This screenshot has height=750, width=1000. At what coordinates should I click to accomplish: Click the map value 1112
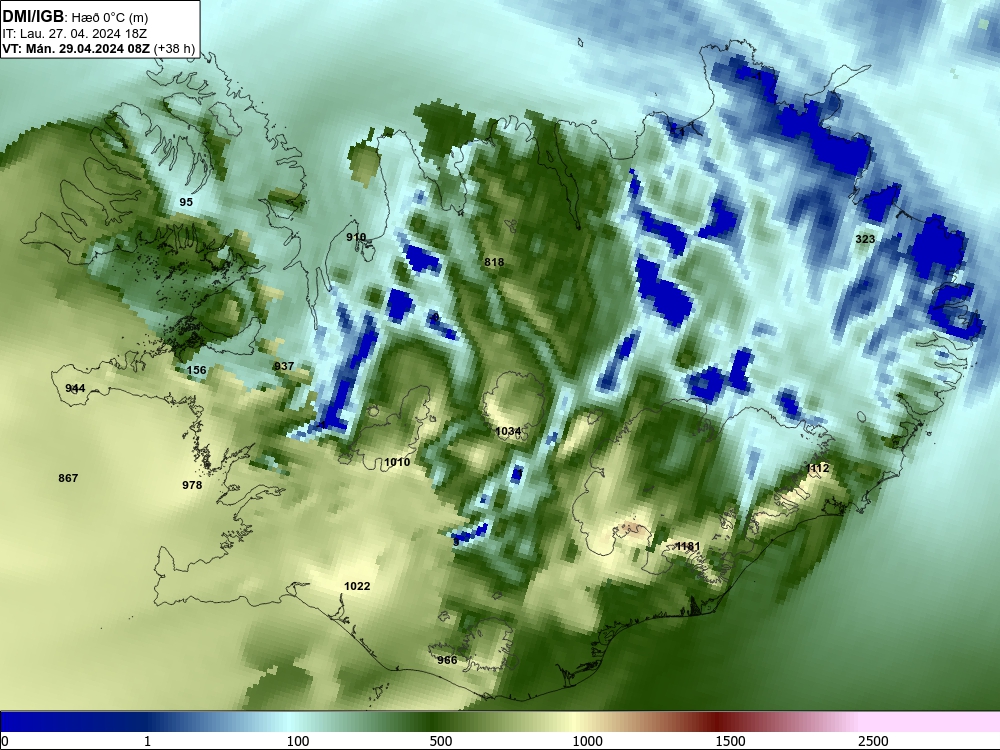click(x=817, y=469)
